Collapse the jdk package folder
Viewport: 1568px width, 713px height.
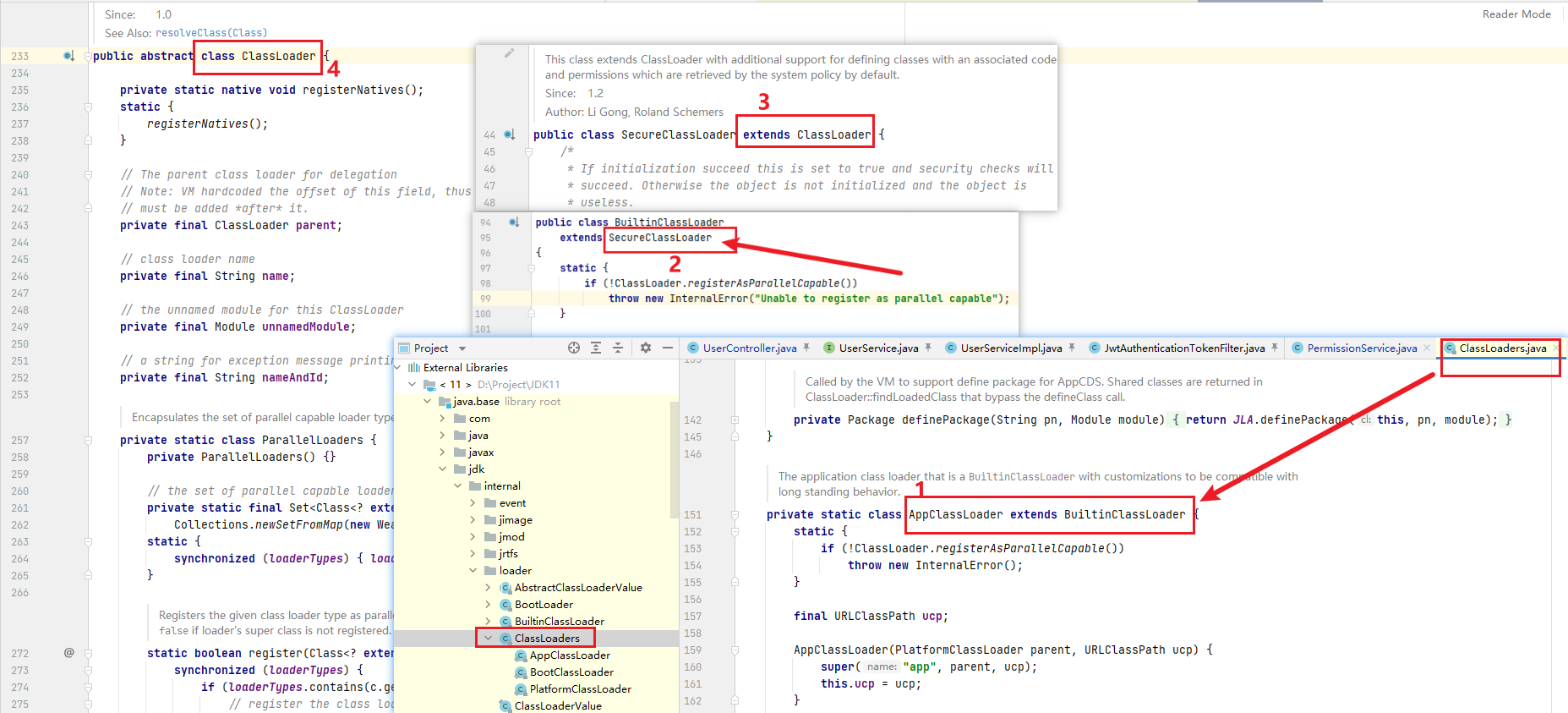click(443, 469)
